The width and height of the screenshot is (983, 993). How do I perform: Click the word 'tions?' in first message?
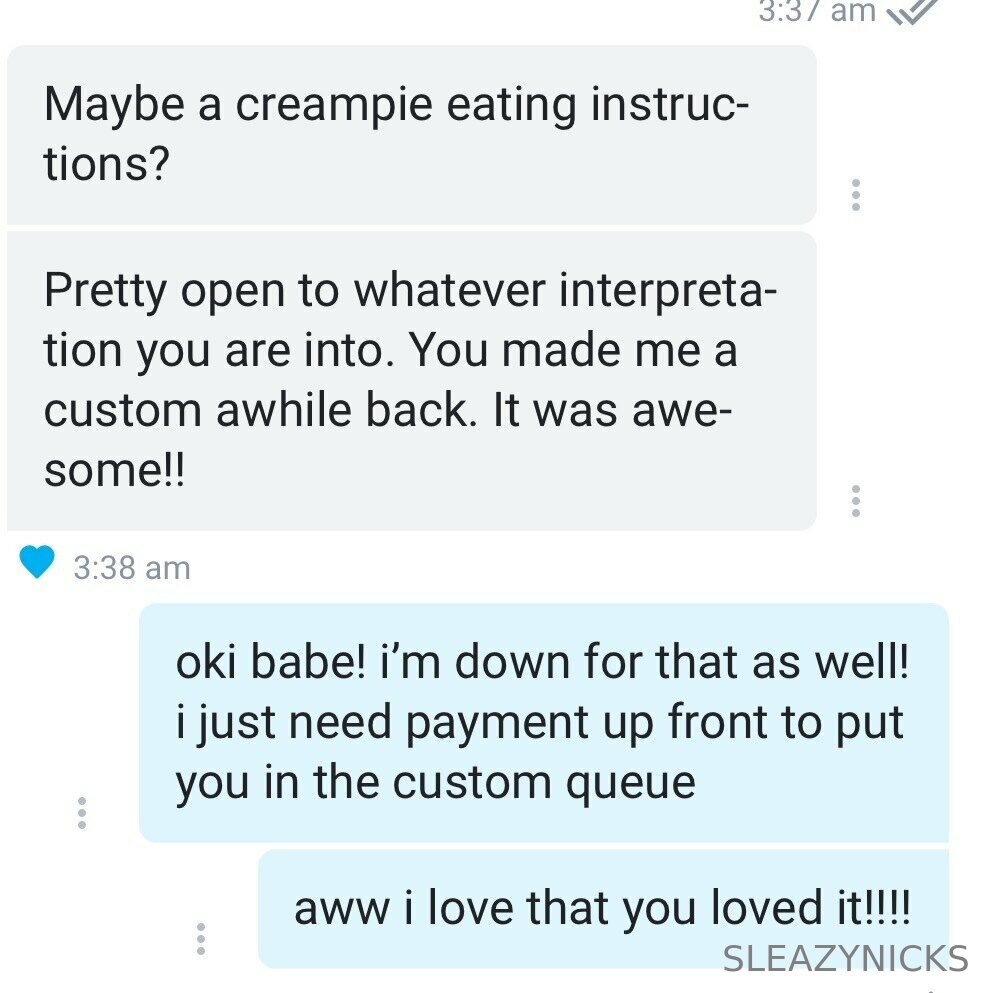click(x=107, y=163)
